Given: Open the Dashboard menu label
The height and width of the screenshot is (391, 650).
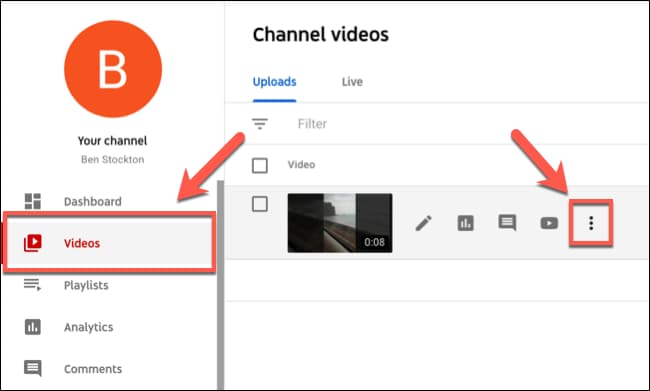Looking at the screenshot, I should pos(93,202).
